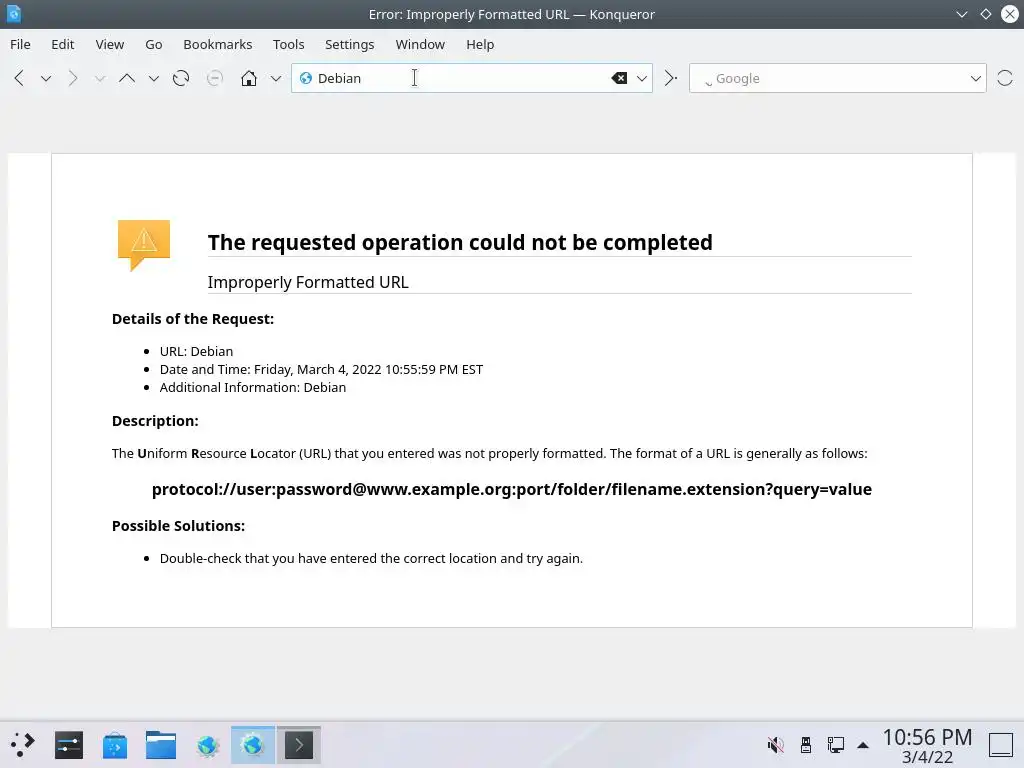This screenshot has height=768, width=1024.
Task: Click the 'URL: Debian' list item
Action: (196, 351)
